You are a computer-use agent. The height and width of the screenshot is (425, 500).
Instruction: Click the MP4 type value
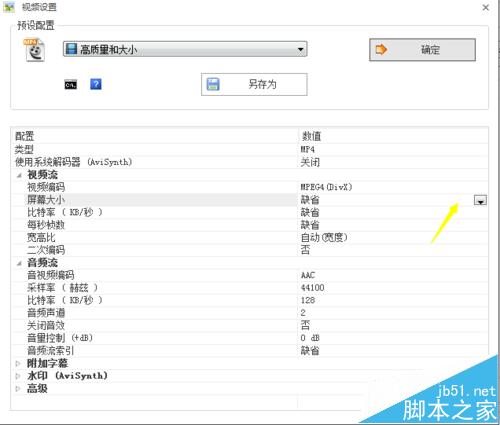click(308, 149)
